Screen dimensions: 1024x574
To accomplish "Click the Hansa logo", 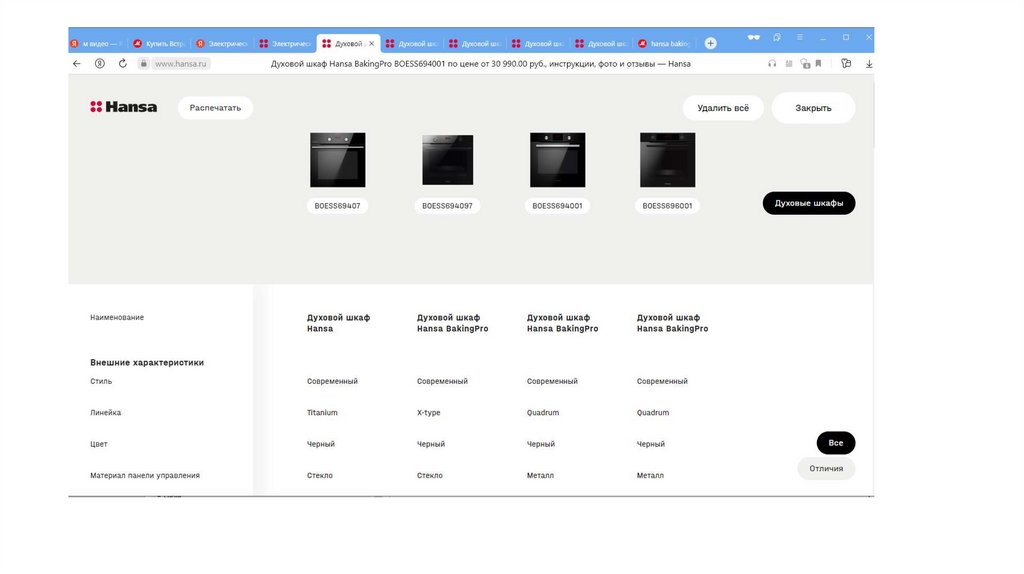I will click(x=123, y=107).
